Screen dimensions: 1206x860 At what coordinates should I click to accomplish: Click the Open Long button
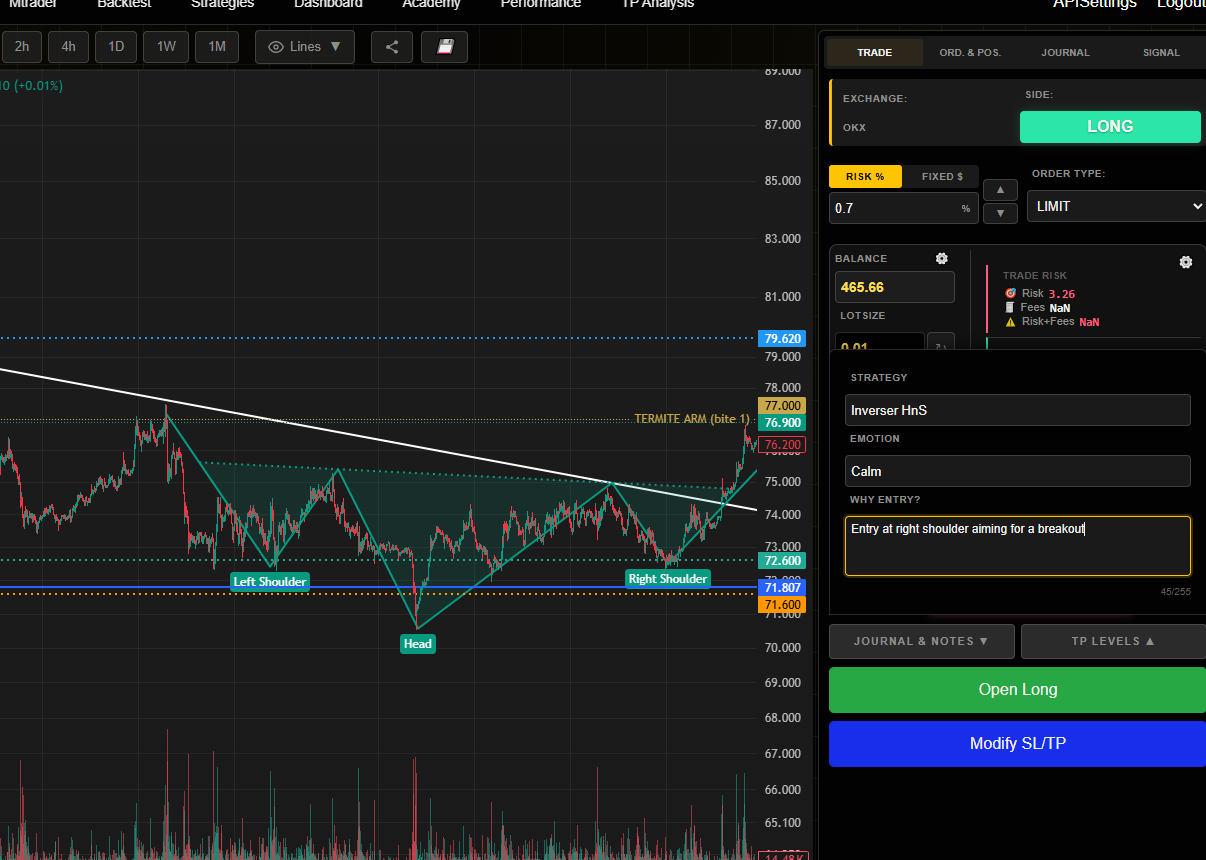click(x=1017, y=690)
